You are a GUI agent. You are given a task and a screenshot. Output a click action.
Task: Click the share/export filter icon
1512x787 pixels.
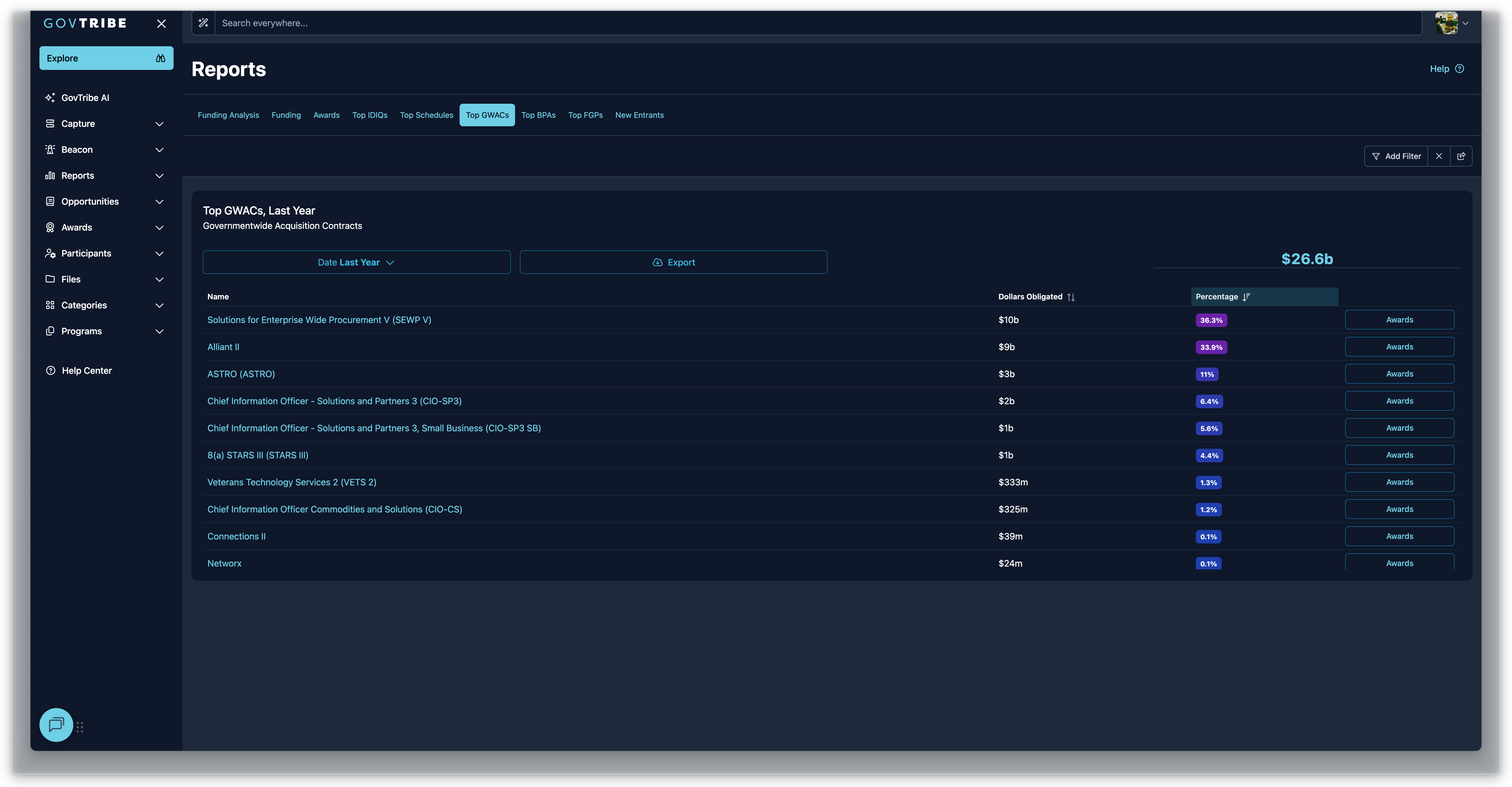(x=1461, y=156)
